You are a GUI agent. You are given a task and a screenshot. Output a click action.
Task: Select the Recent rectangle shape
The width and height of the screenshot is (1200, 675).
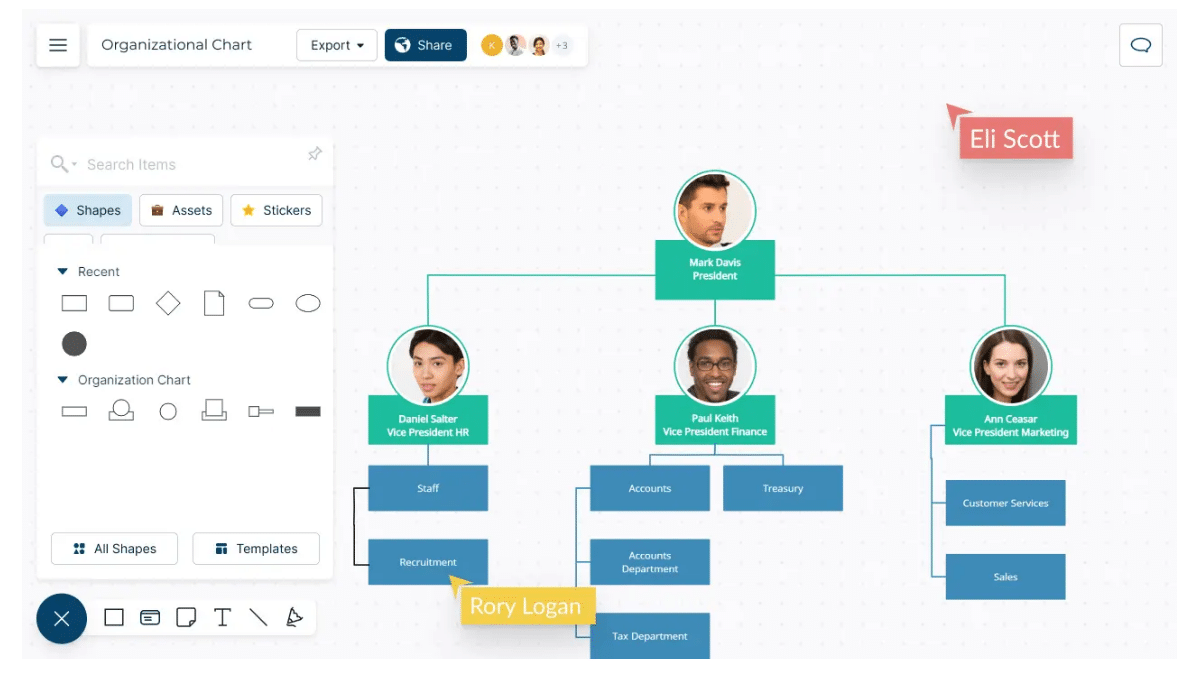[x=74, y=303]
